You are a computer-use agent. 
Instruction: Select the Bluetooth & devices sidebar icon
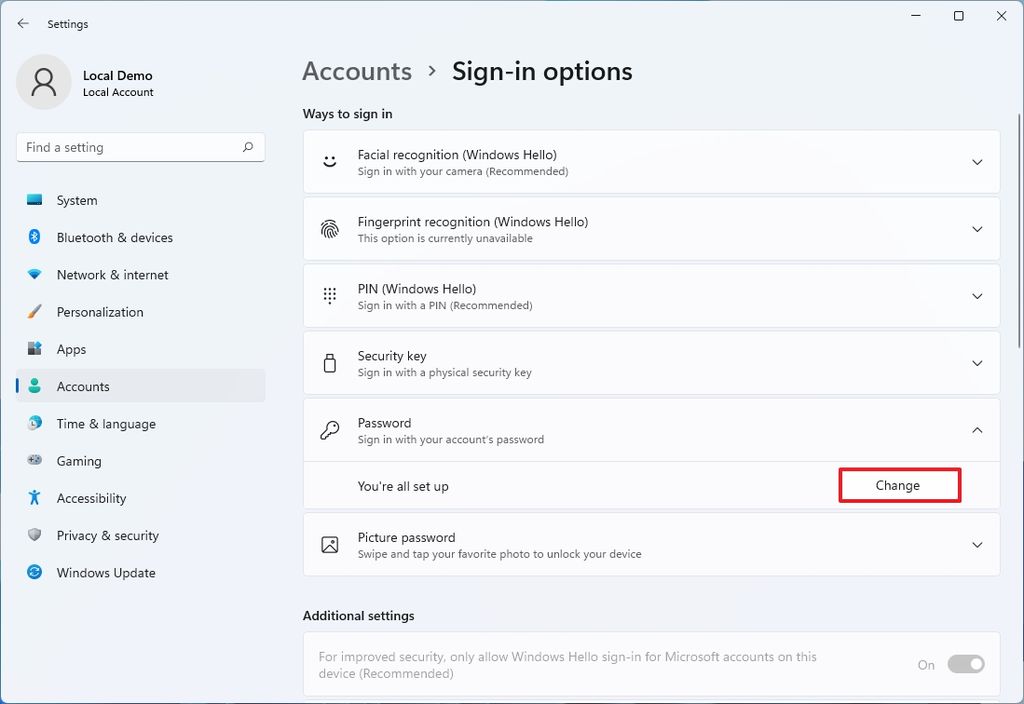pos(33,237)
